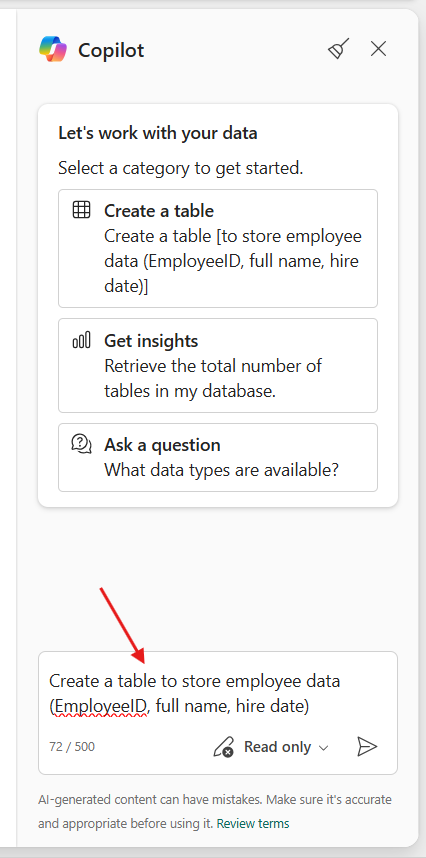Click the Copilot title text
The width and height of the screenshot is (426, 858).
(x=111, y=50)
